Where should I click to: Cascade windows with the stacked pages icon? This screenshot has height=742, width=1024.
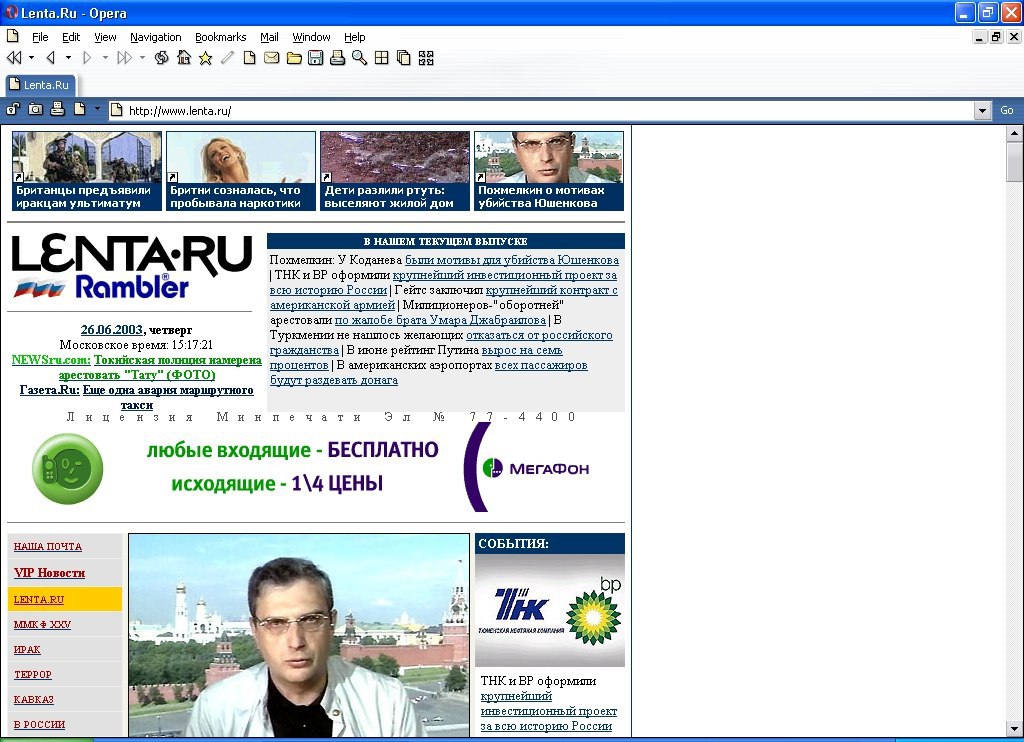(x=404, y=58)
